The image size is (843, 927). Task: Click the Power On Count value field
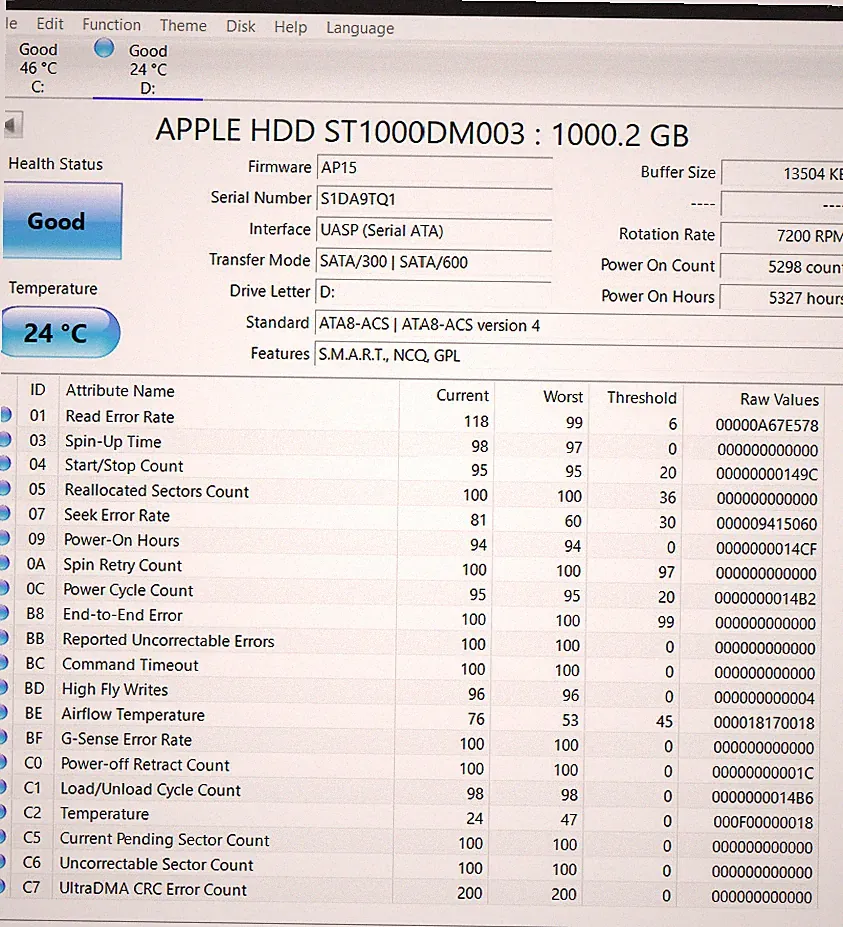pos(782,267)
